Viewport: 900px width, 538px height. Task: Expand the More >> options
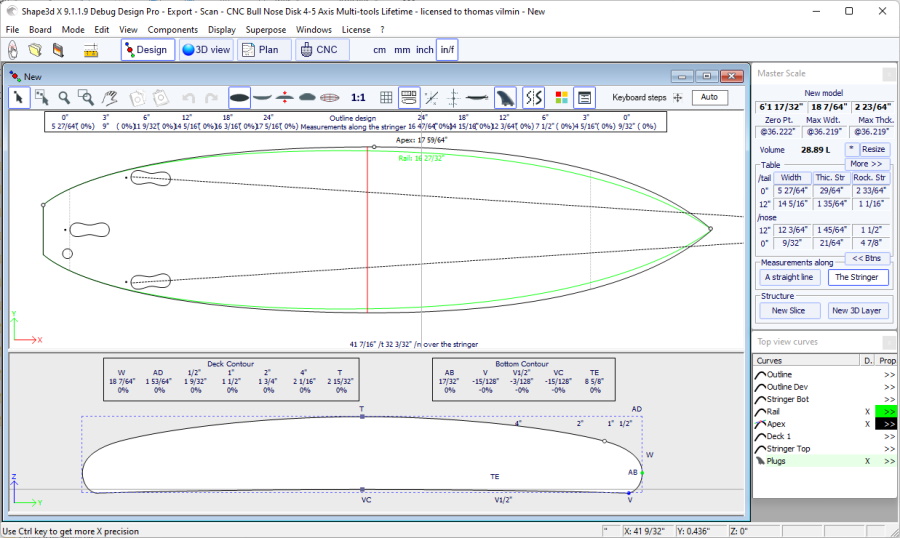point(866,163)
